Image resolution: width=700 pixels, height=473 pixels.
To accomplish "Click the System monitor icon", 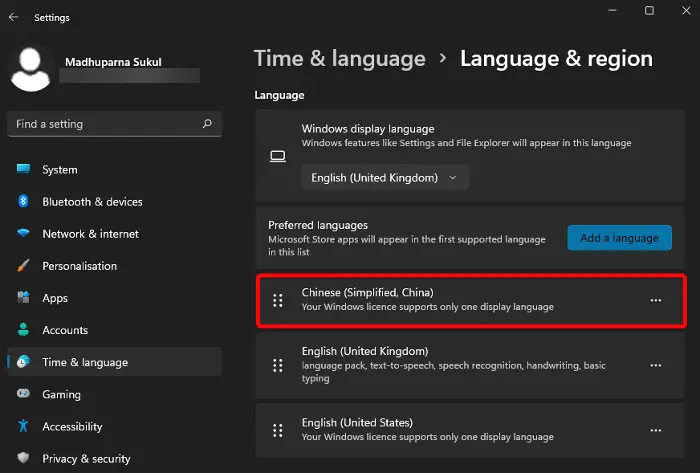I will [23, 169].
